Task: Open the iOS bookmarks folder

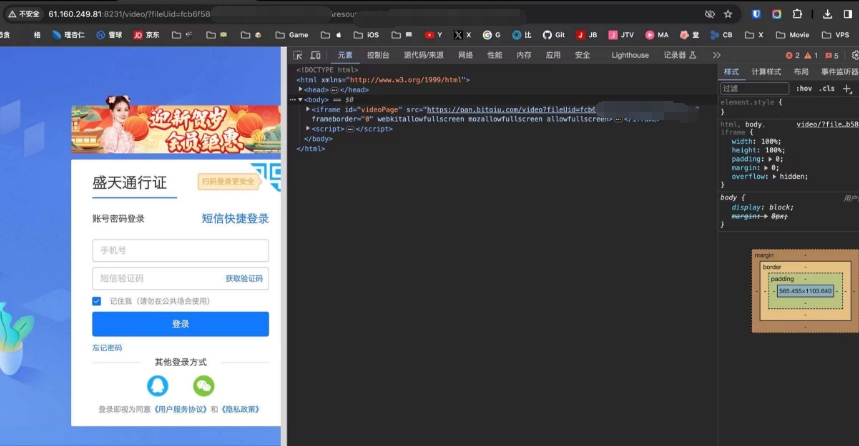Action: [x=366, y=35]
